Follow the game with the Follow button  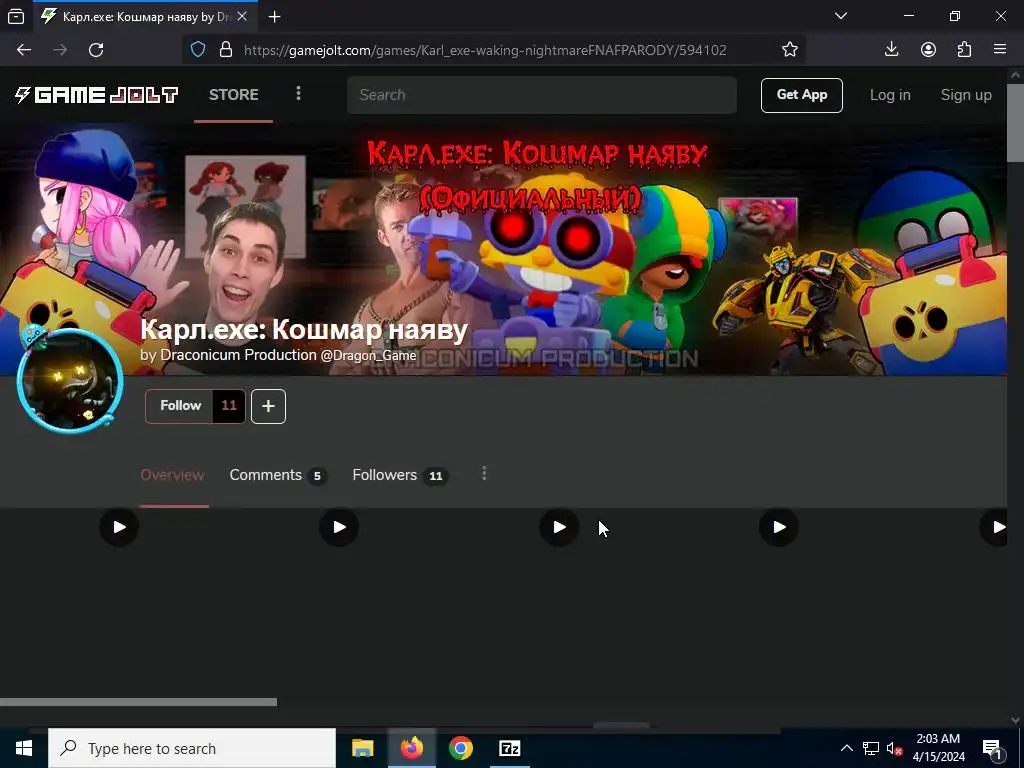tap(180, 406)
